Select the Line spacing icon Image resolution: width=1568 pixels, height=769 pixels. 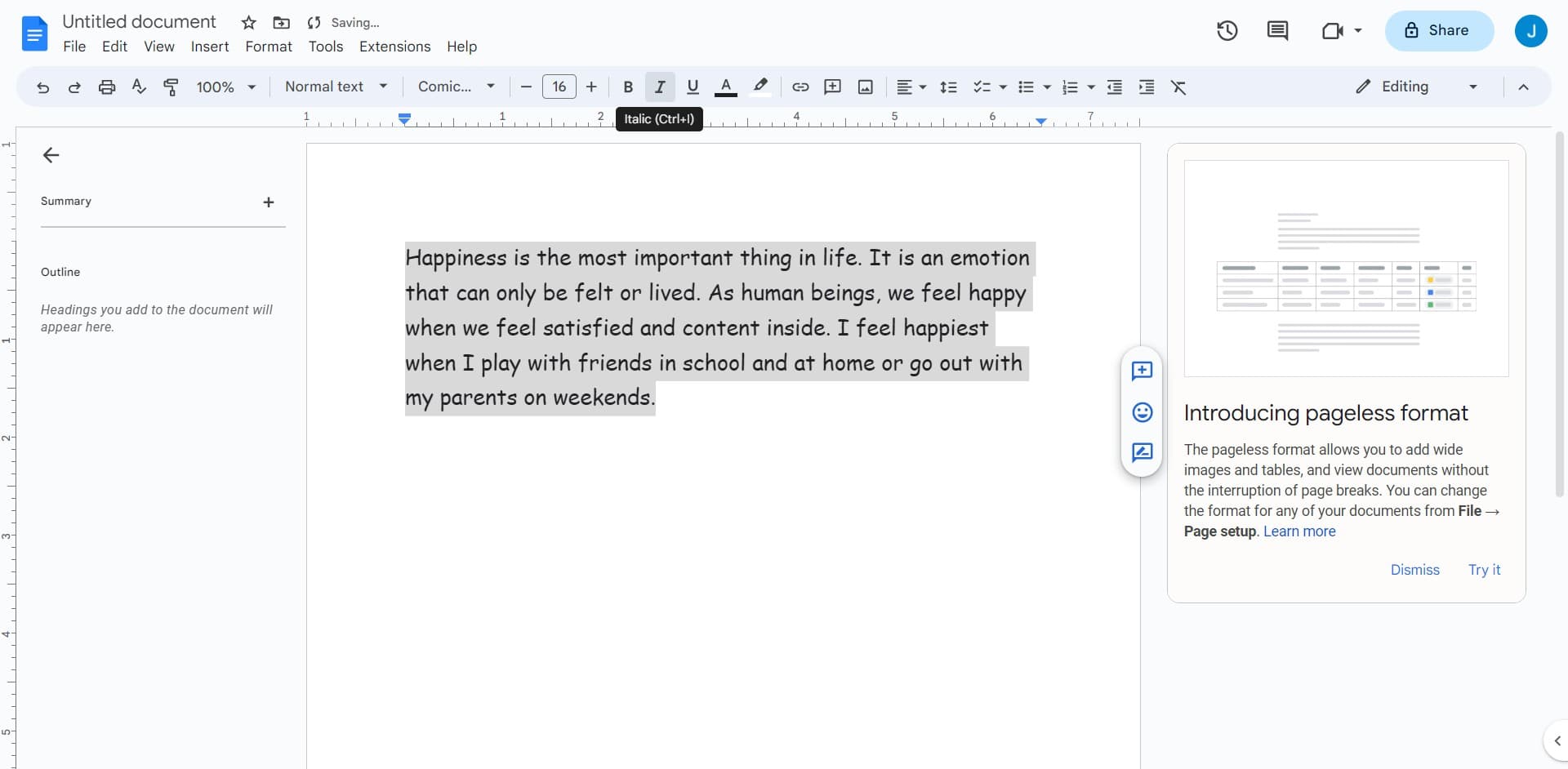tap(948, 87)
